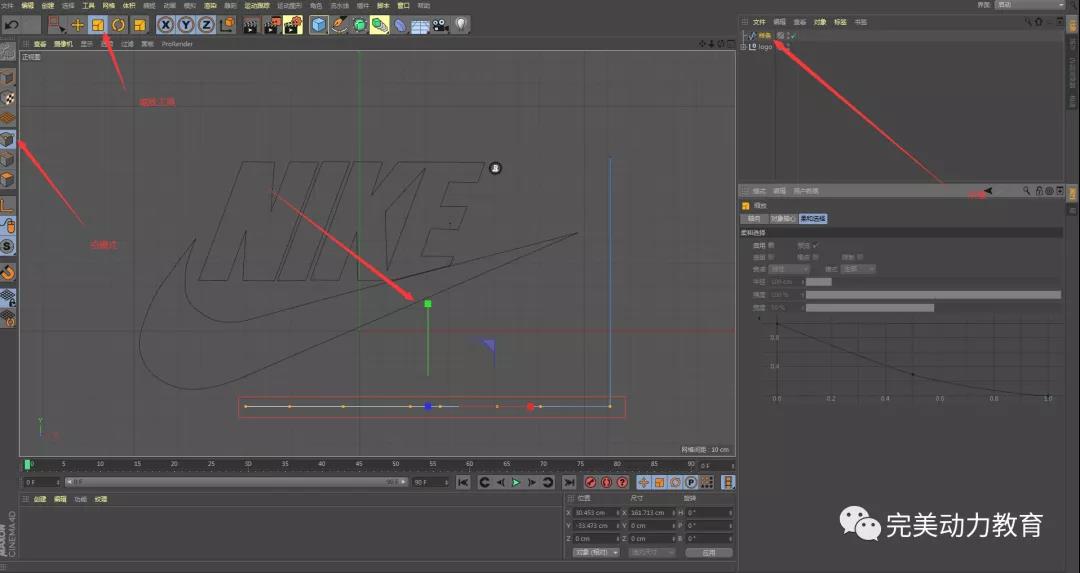Click the 应用 apply button in coordinates
The height and width of the screenshot is (573, 1080).
pyautogui.click(x=709, y=552)
